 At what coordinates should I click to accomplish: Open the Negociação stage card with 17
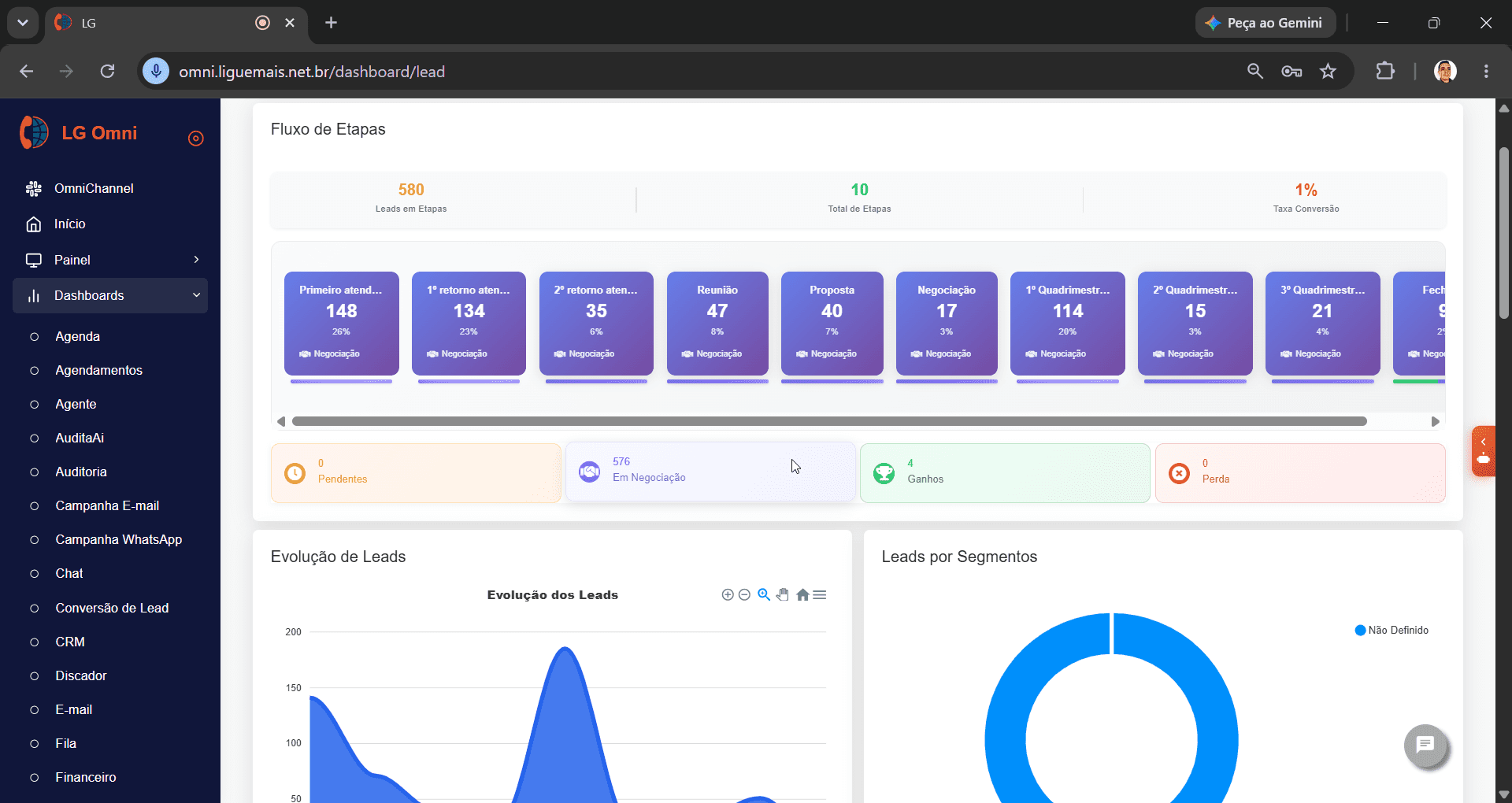947,324
